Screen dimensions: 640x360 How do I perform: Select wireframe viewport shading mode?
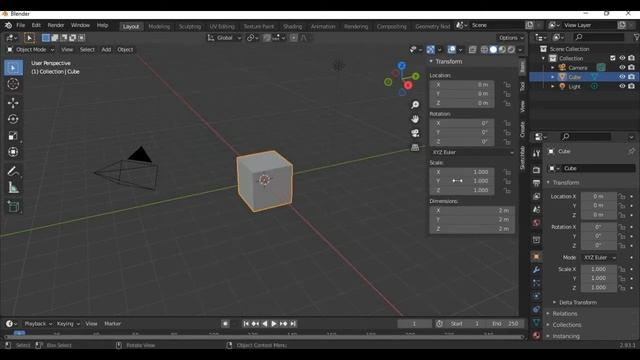[x=484, y=49]
